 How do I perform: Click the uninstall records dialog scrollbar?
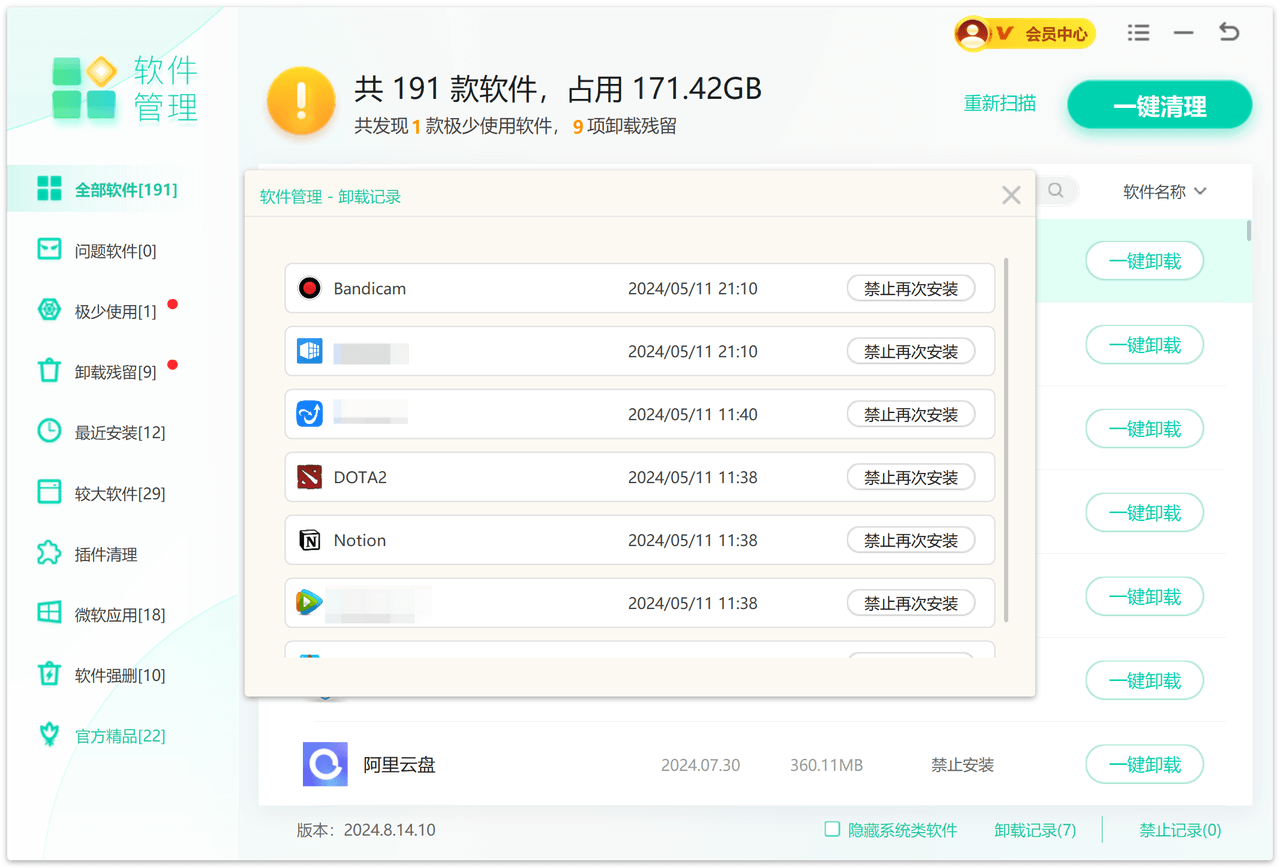point(1005,440)
